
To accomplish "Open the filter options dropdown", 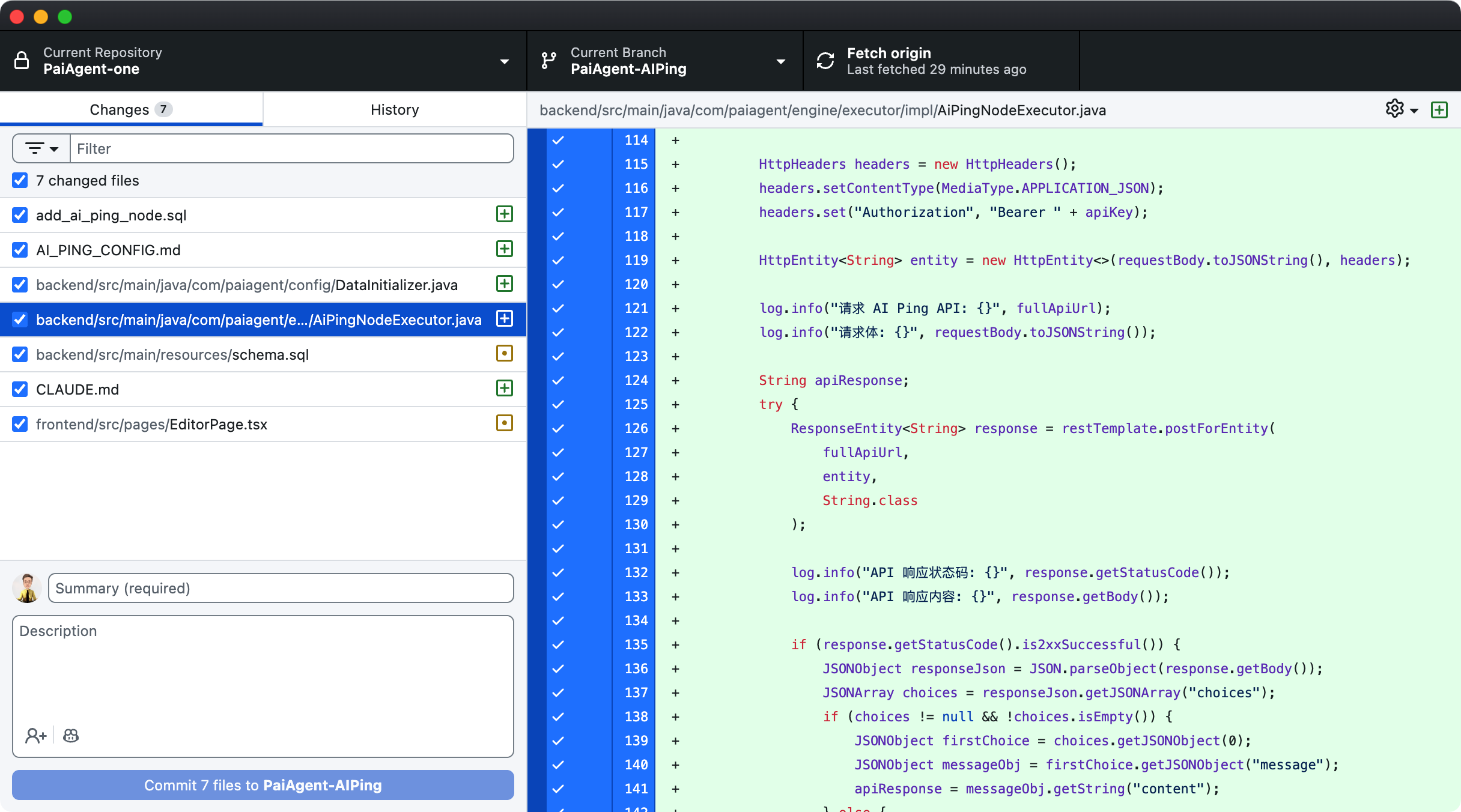I will click(x=41, y=148).
